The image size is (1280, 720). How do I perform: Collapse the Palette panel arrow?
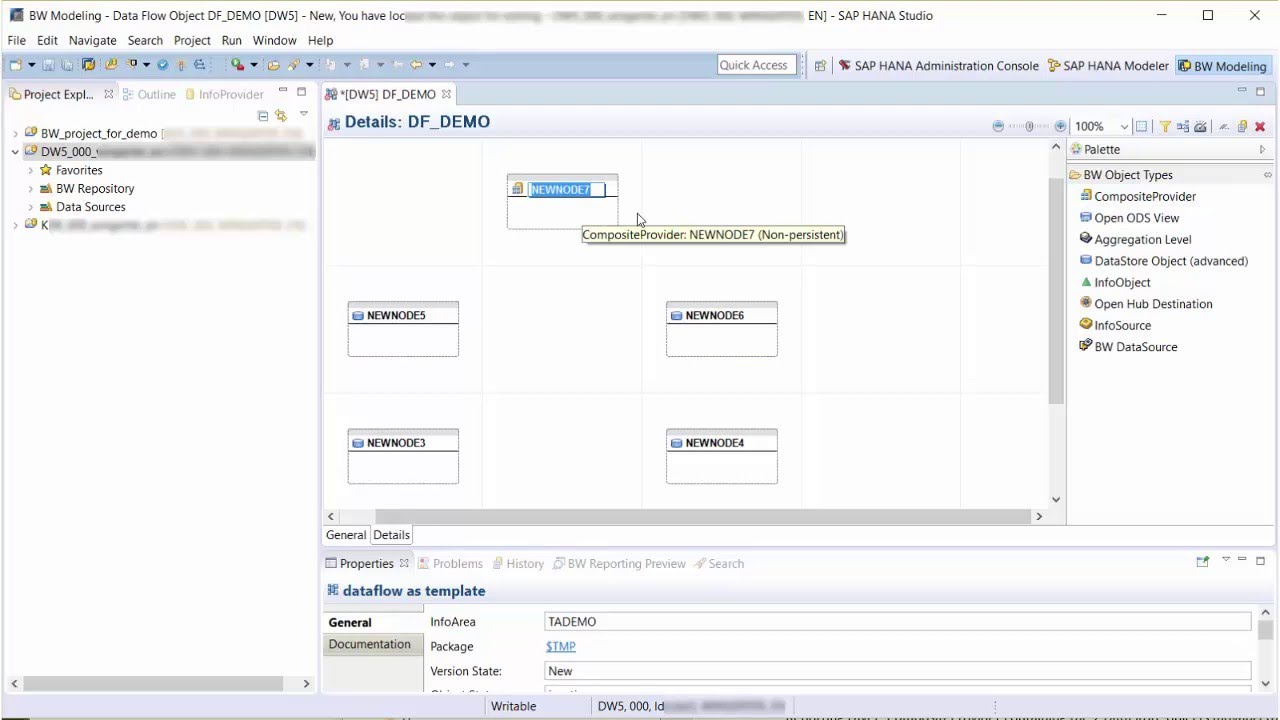1262,149
